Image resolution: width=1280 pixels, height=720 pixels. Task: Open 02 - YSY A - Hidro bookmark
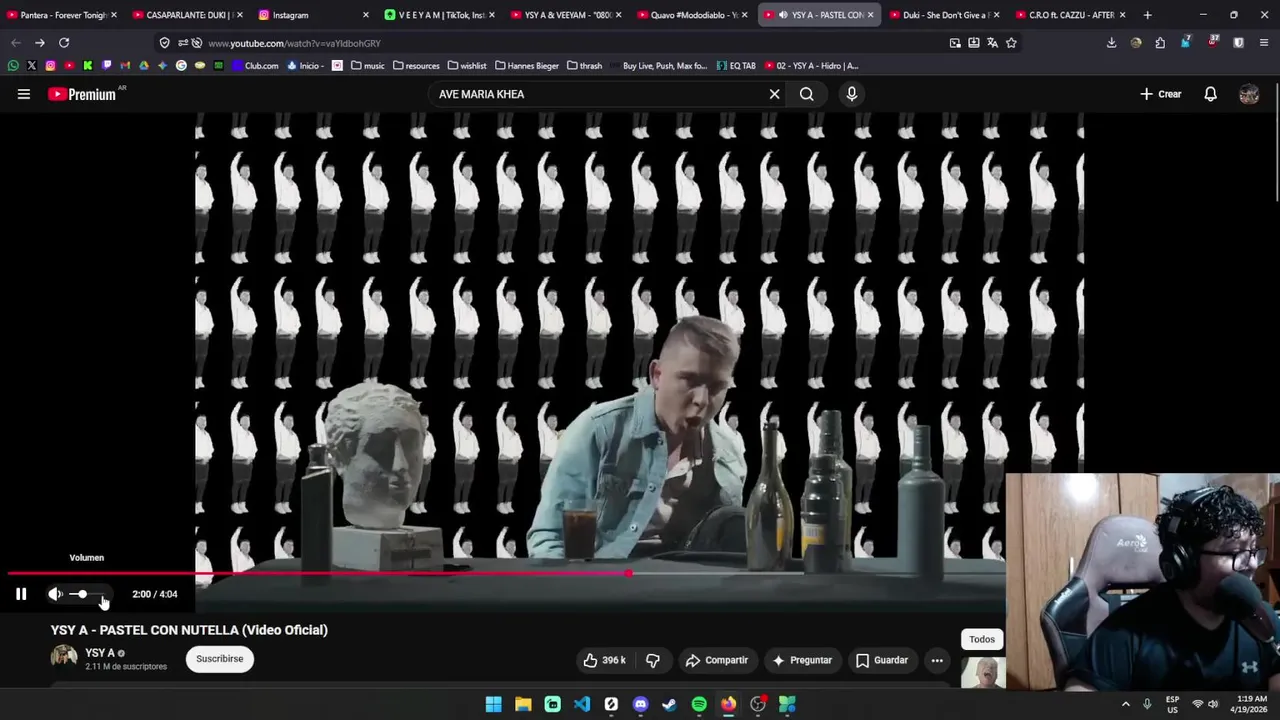point(811,66)
